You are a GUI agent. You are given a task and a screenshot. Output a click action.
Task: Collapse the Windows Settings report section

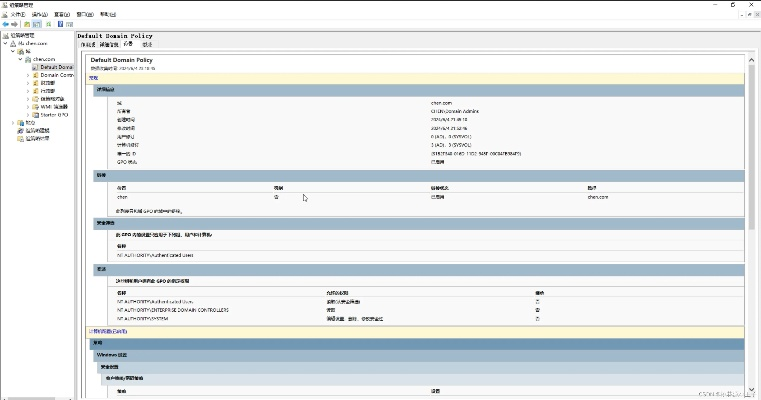[112, 355]
